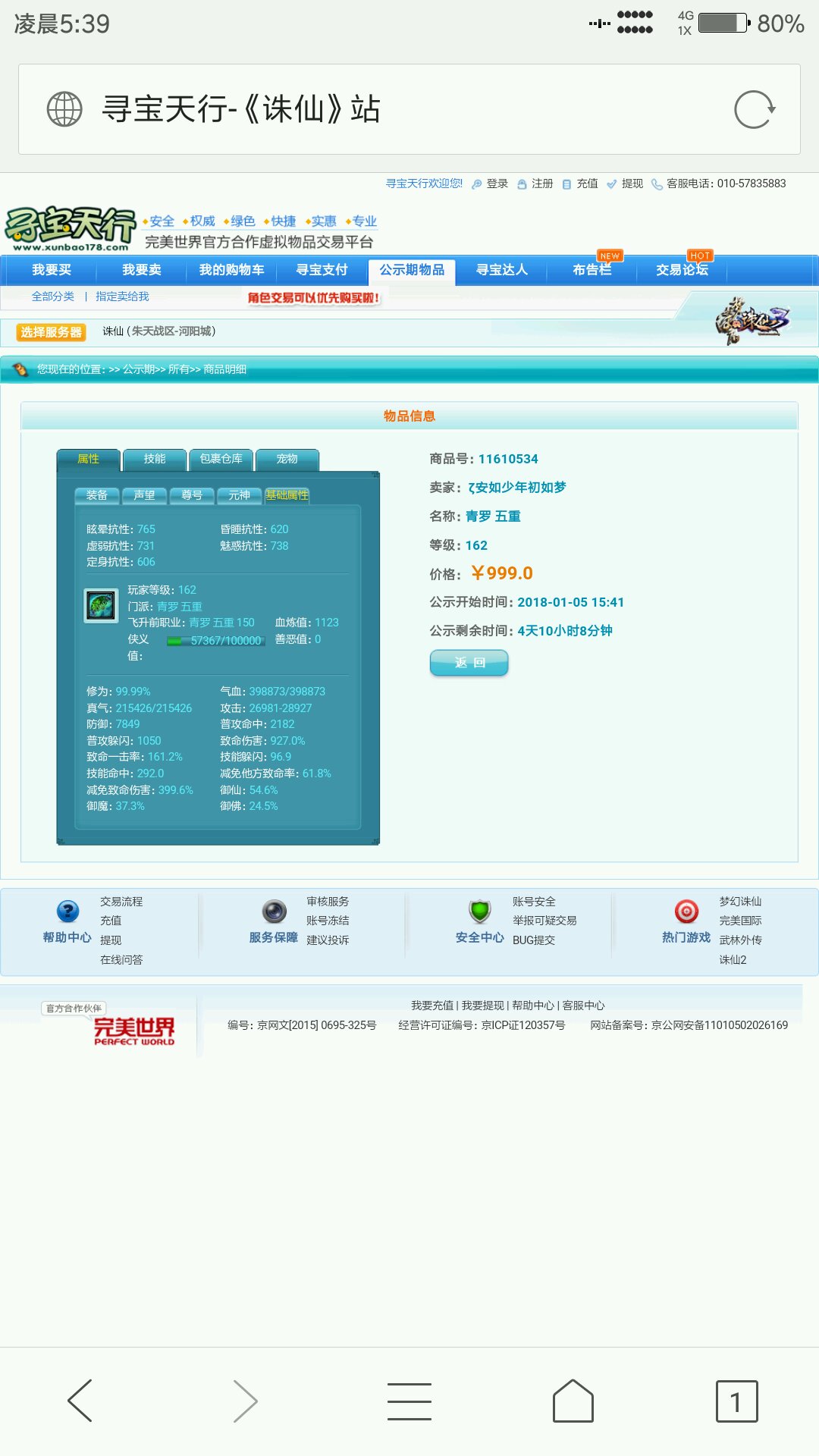Viewport: 819px width, 1456px height.
Task: Open the 交易流程 help link
Action: 121,902
